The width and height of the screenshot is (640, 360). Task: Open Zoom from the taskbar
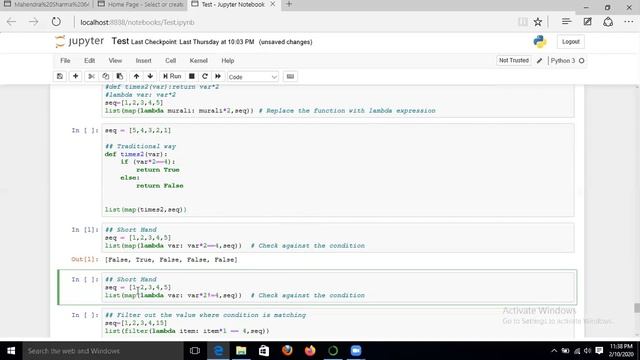click(x=356, y=351)
